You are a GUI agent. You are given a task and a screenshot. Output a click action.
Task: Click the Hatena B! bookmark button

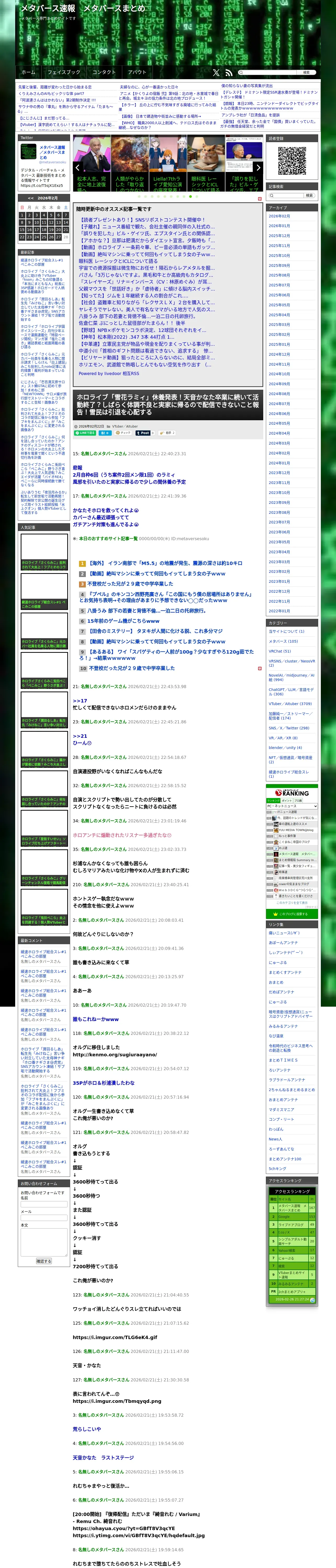105,433
